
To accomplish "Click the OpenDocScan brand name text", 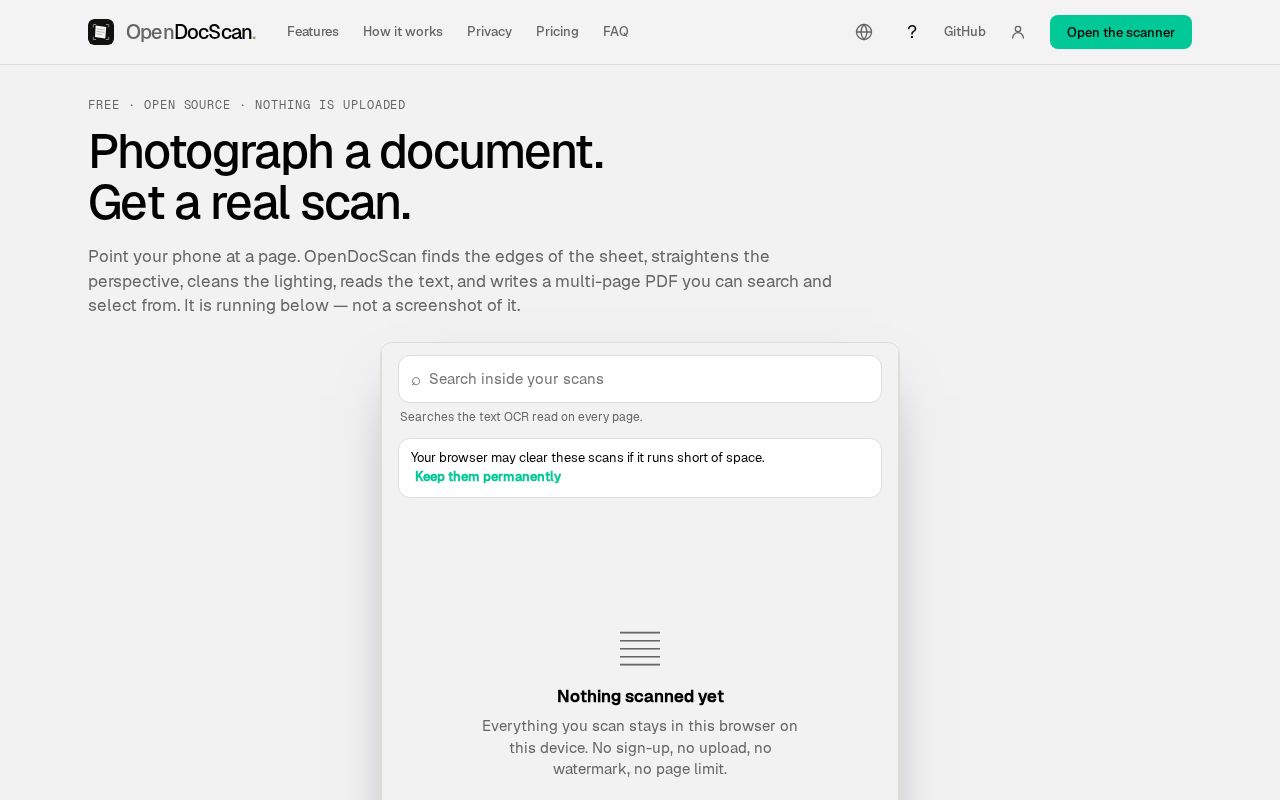I will [x=191, y=32].
